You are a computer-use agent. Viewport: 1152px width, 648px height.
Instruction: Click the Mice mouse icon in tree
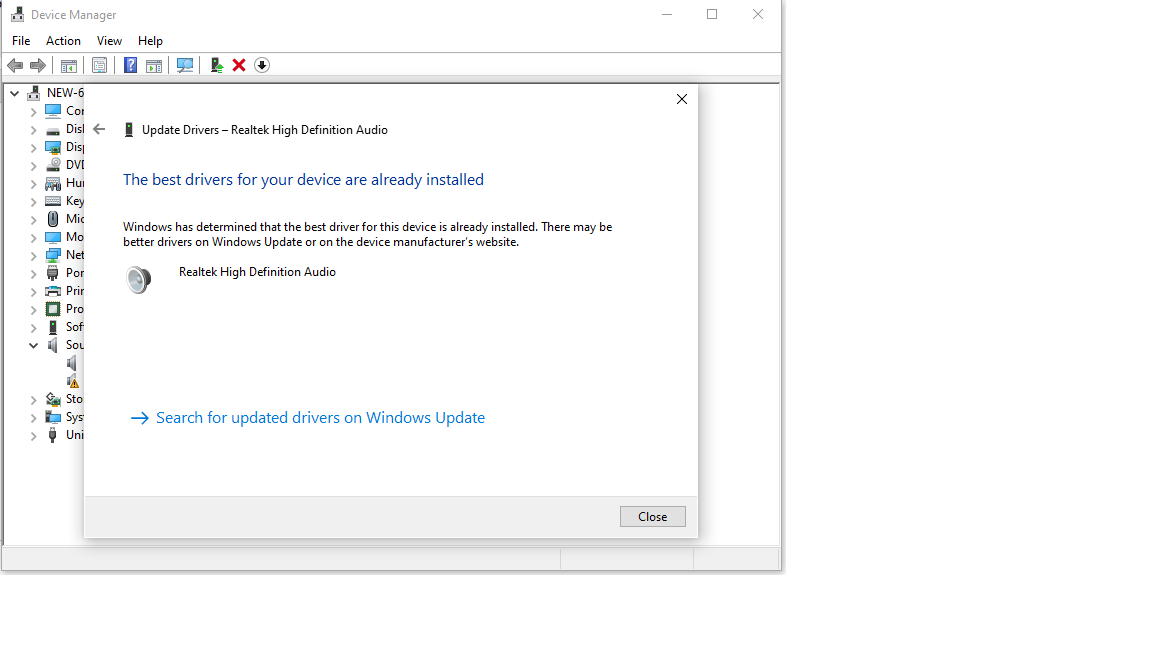pyautogui.click(x=53, y=219)
